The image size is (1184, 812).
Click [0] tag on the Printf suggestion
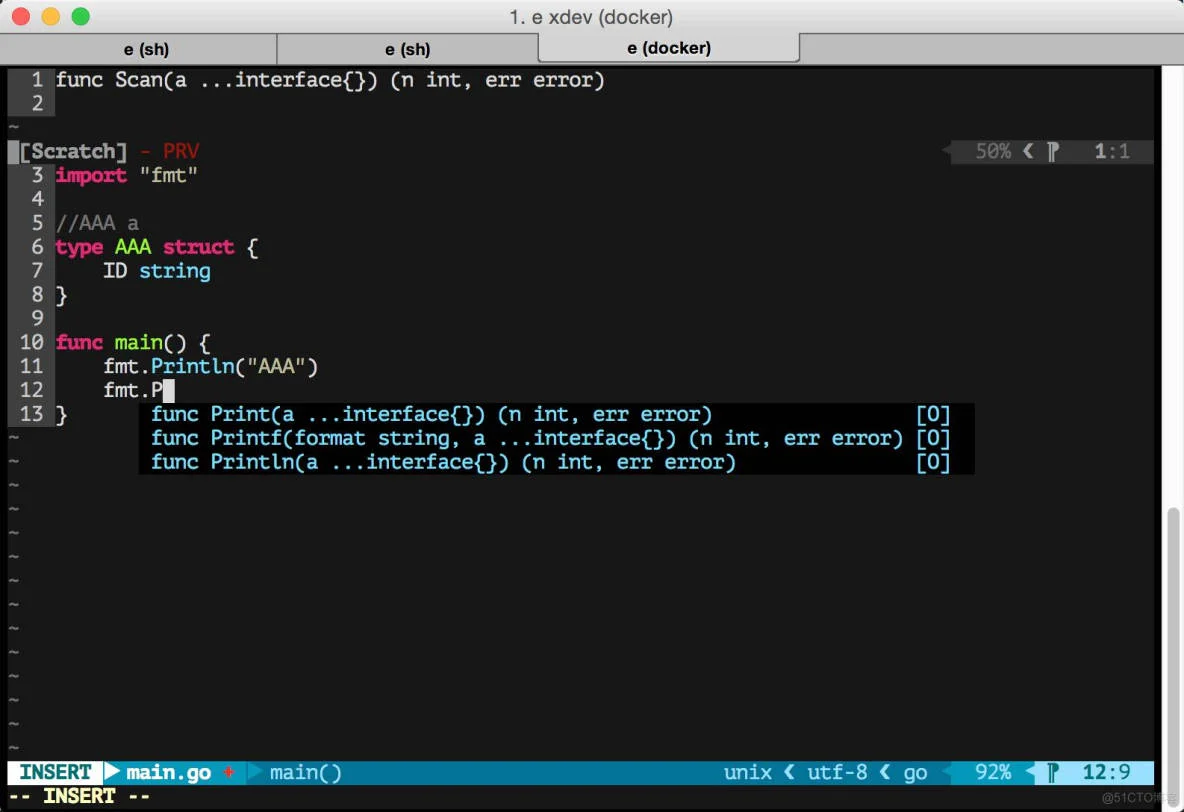[933, 439]
